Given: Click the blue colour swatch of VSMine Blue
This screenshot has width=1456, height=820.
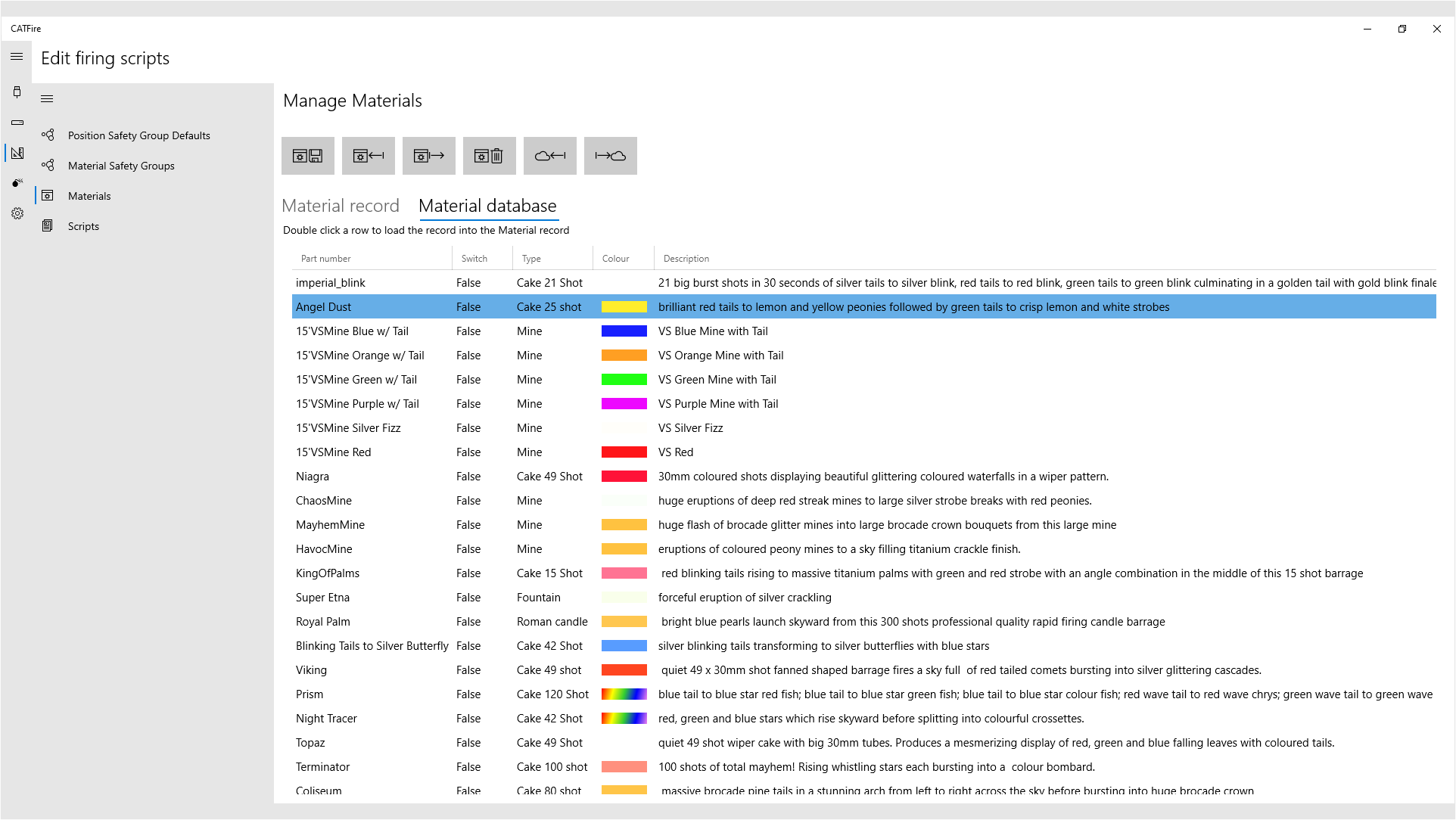Looking at the screenshot, I should (x=624, y=331).
